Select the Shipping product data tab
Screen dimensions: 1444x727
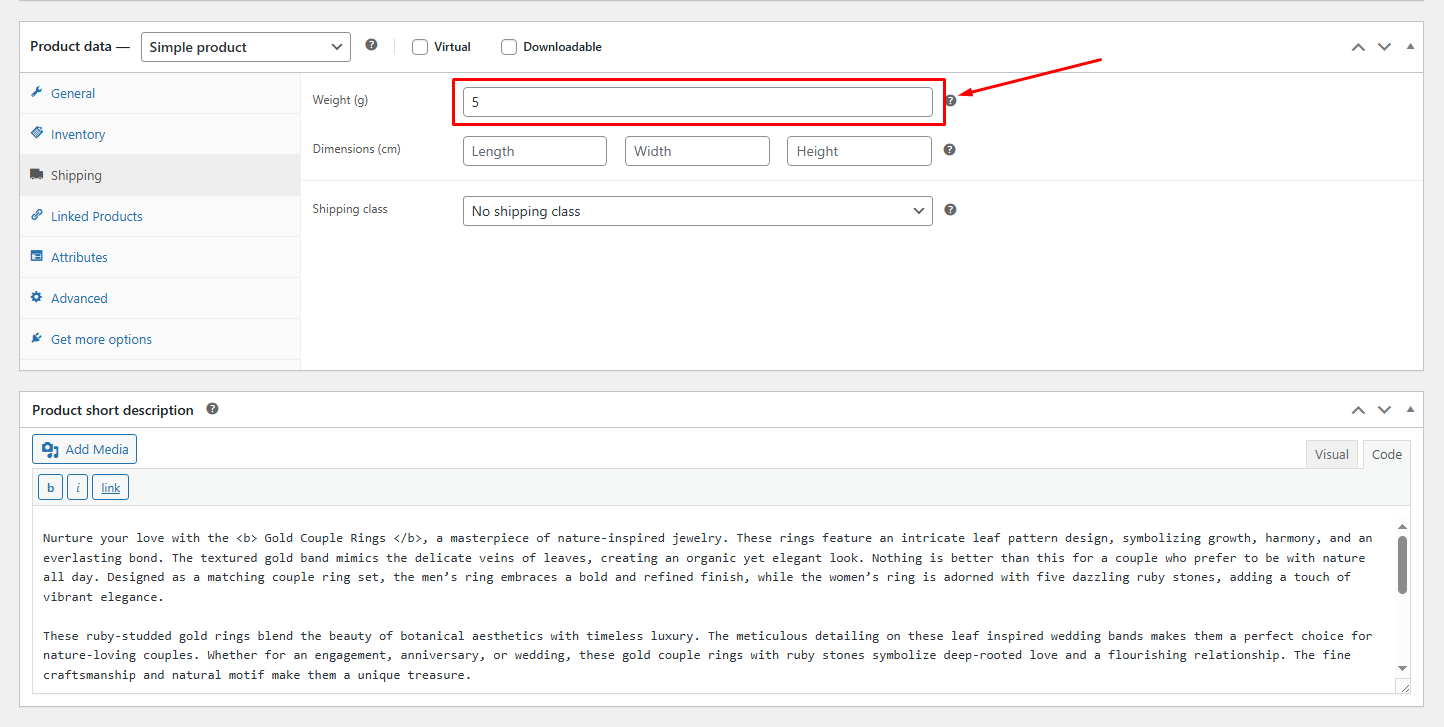[160, 175]
